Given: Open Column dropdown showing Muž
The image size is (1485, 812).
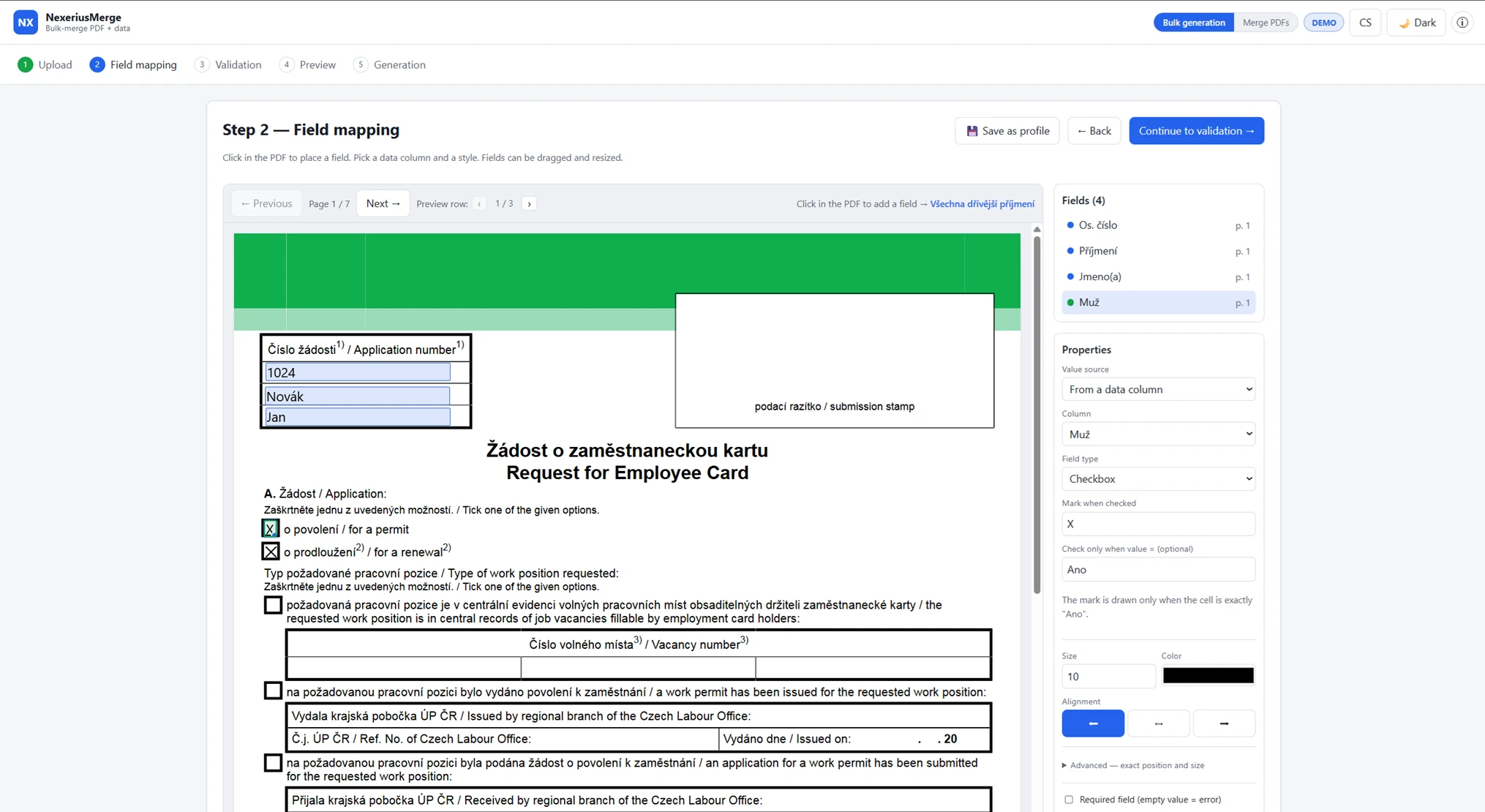Looking at the screenshot, I should coord(1159,434).
